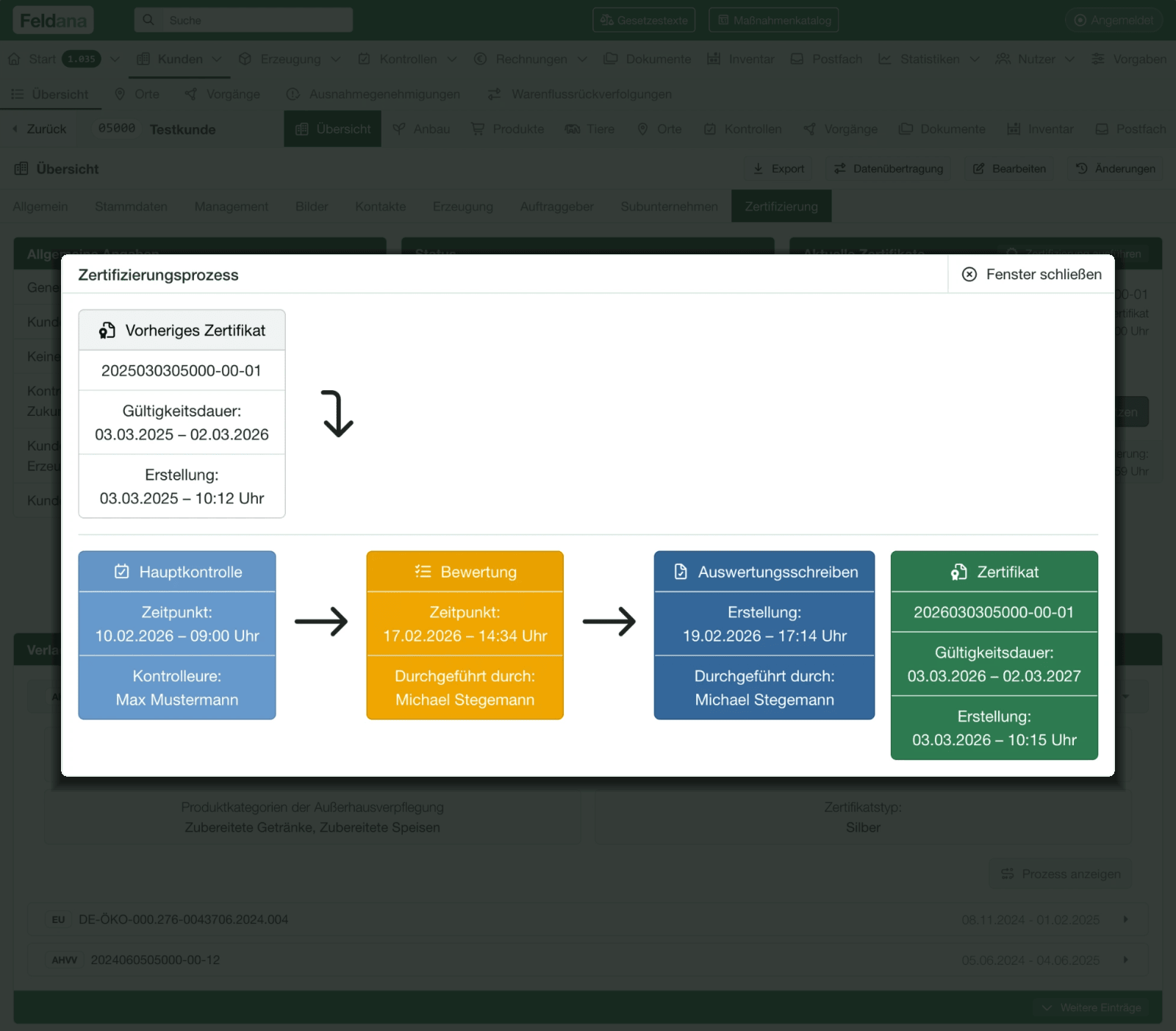Click new certificate number 2026030305000-00-01
1176x1031 pixels.
[x=994, y=612]
